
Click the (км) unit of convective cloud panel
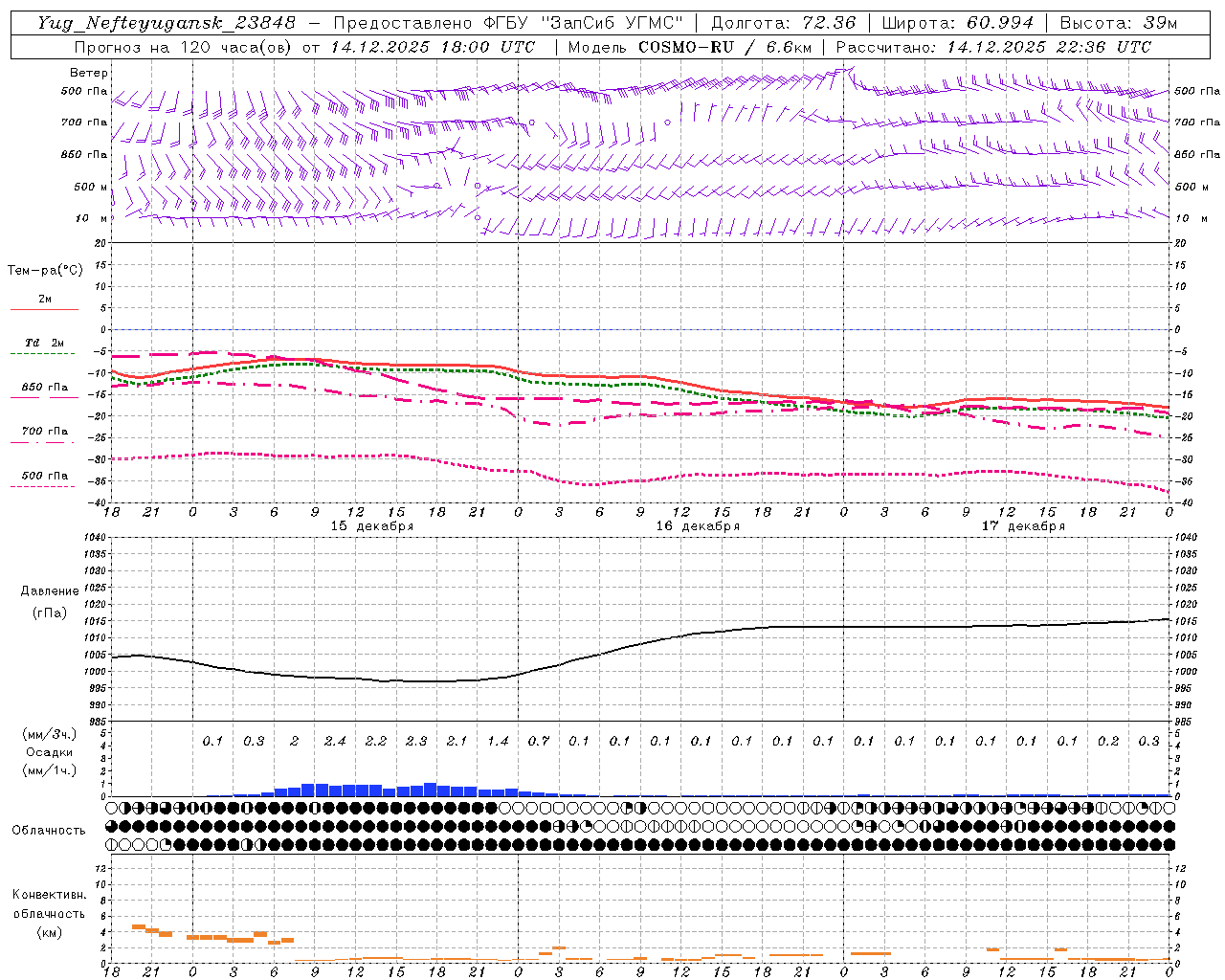point(50,933)
